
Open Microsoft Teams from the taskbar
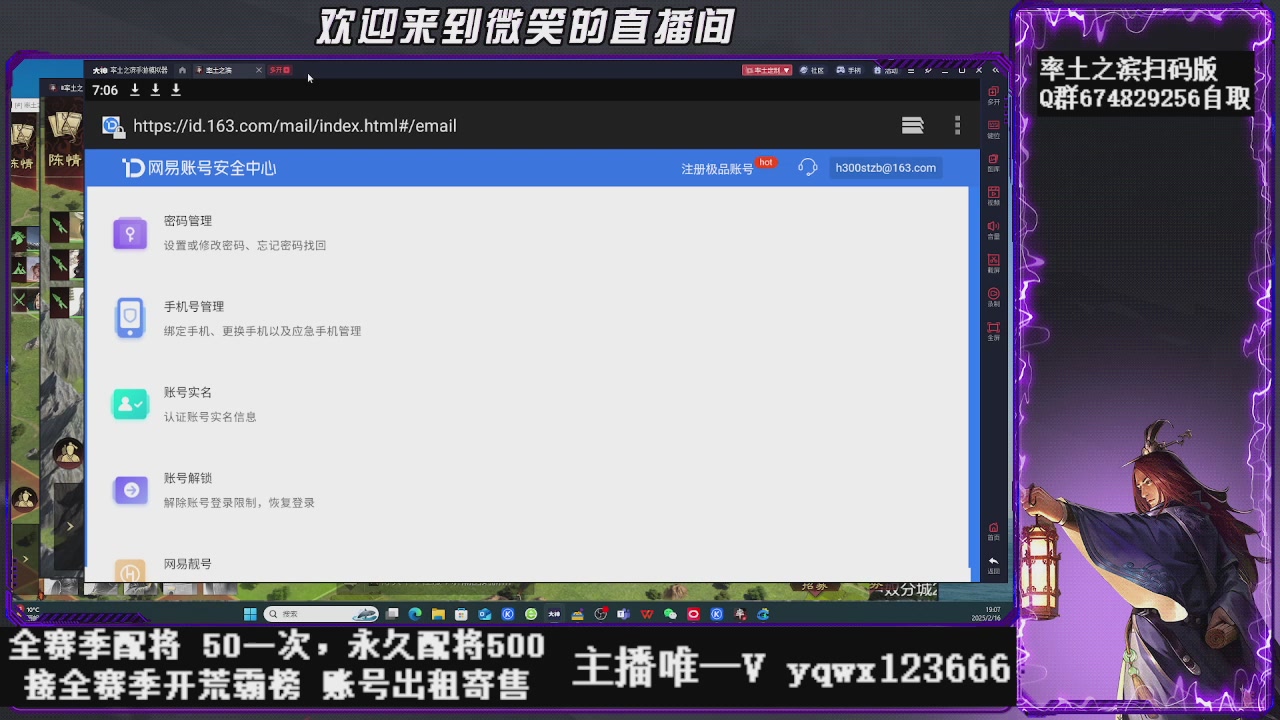623,614
